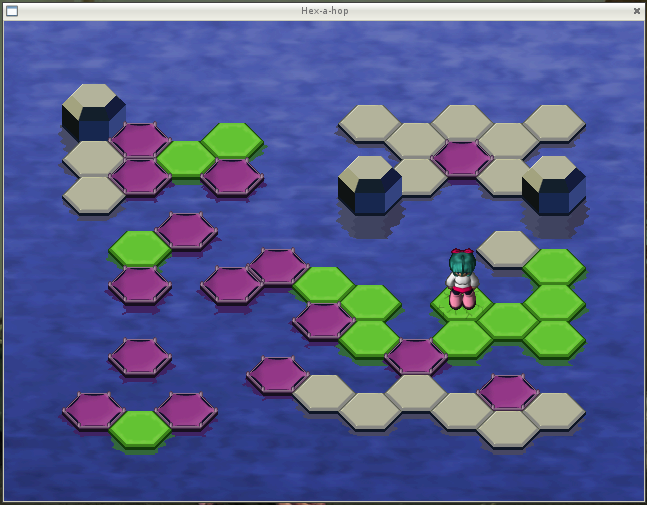Select the purple tile enclosed by grey tiles

pyautogui.click(x=462, y=158)
